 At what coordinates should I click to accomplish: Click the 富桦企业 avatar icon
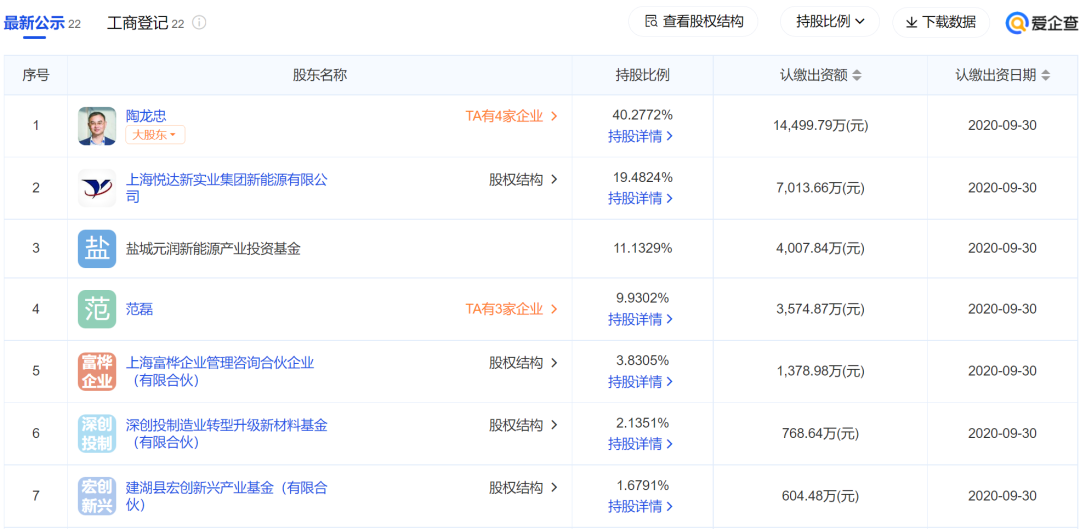[x=97, y=371]
